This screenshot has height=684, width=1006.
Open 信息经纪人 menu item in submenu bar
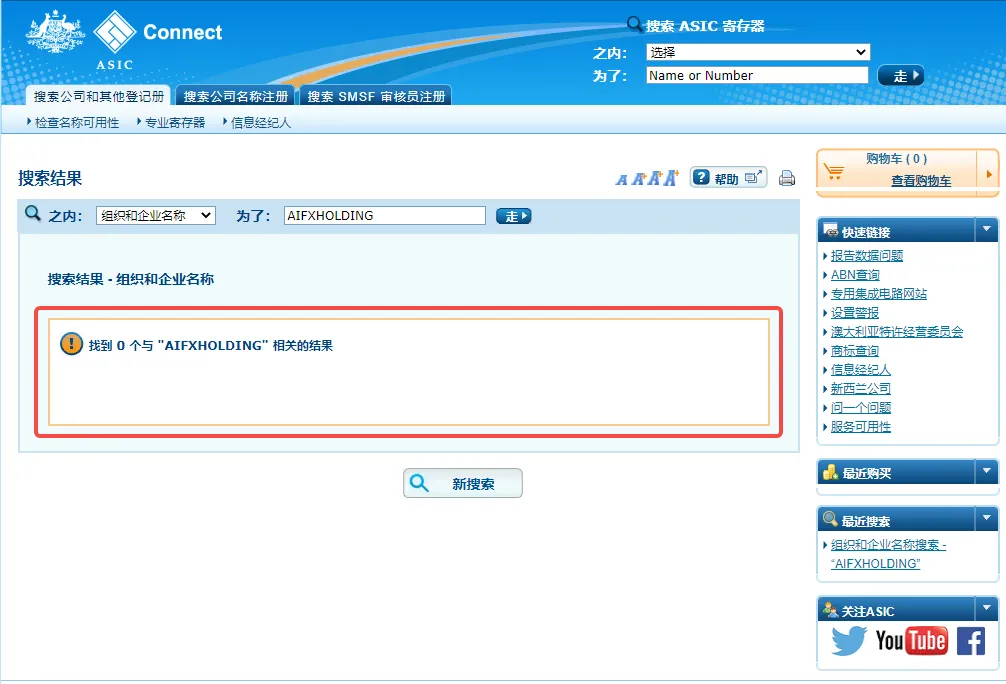pyautogui.click(x=260, y=123)
